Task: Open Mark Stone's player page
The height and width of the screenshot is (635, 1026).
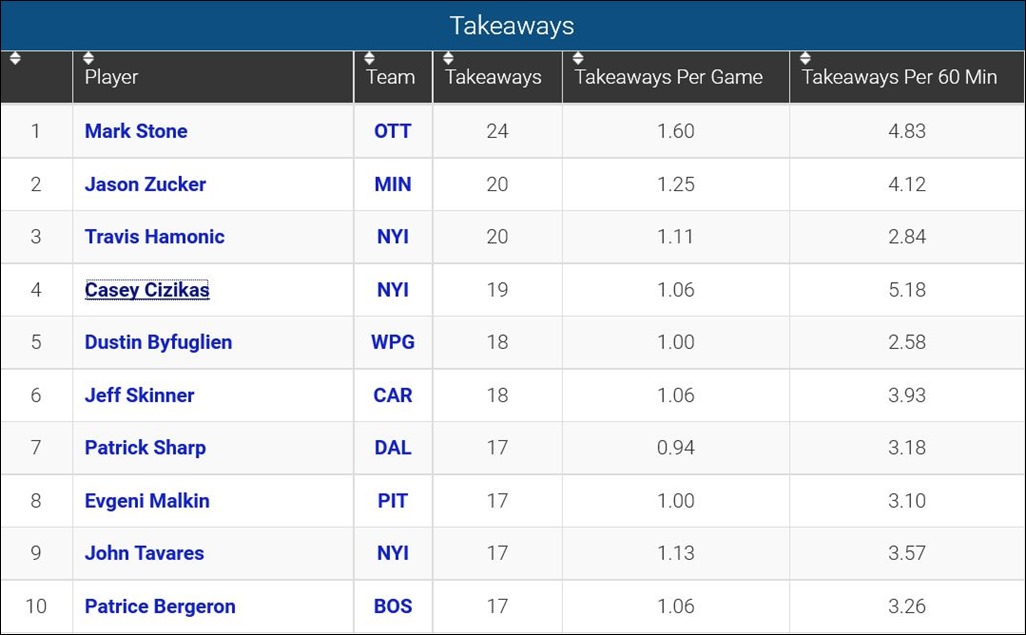Action: pos(136,131)
